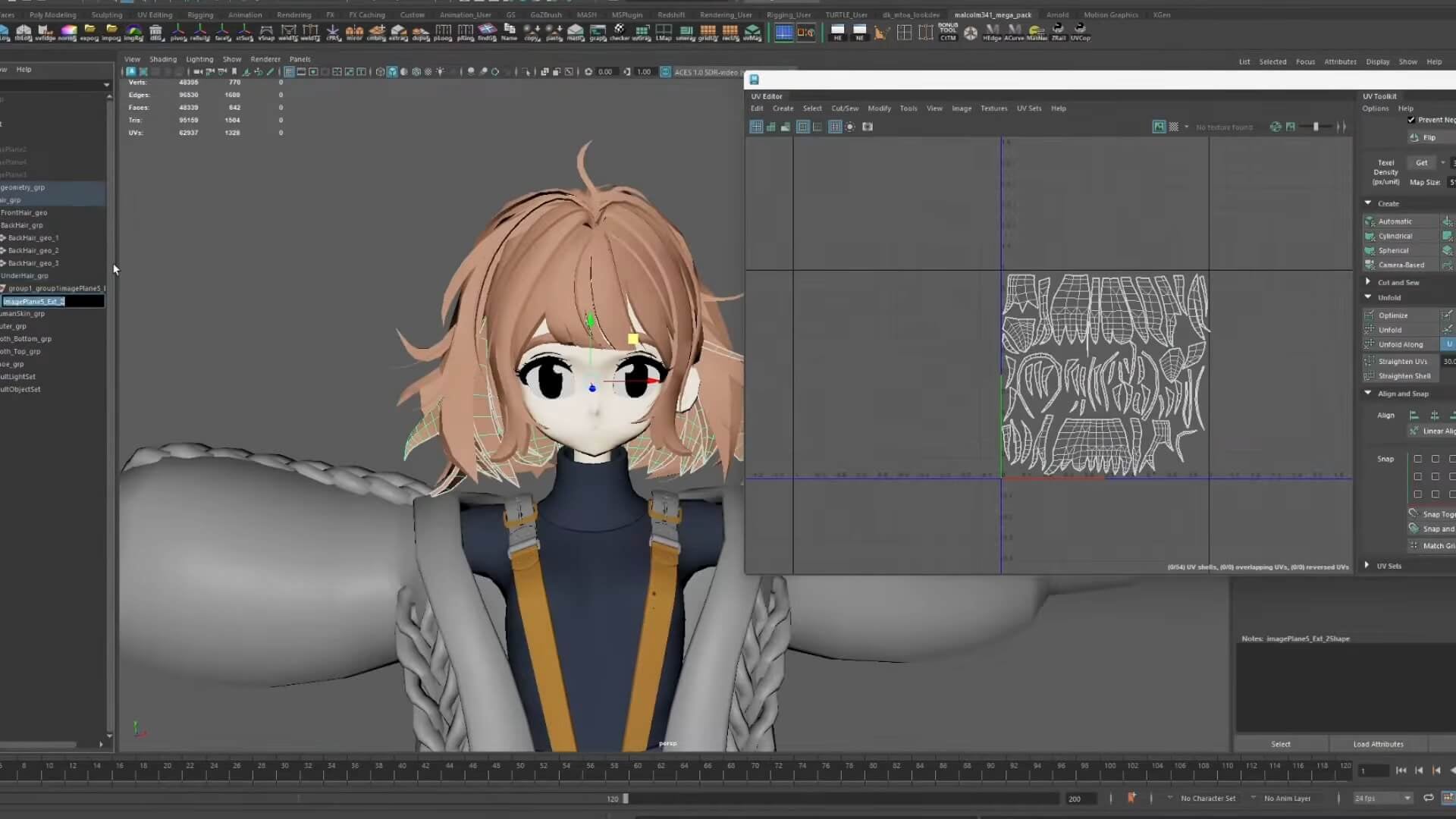The height and width of the screenshot is (819, 1456).
Task: Collapse the Create section in UV Toolkit
Action: click(x=1368, y=203)
